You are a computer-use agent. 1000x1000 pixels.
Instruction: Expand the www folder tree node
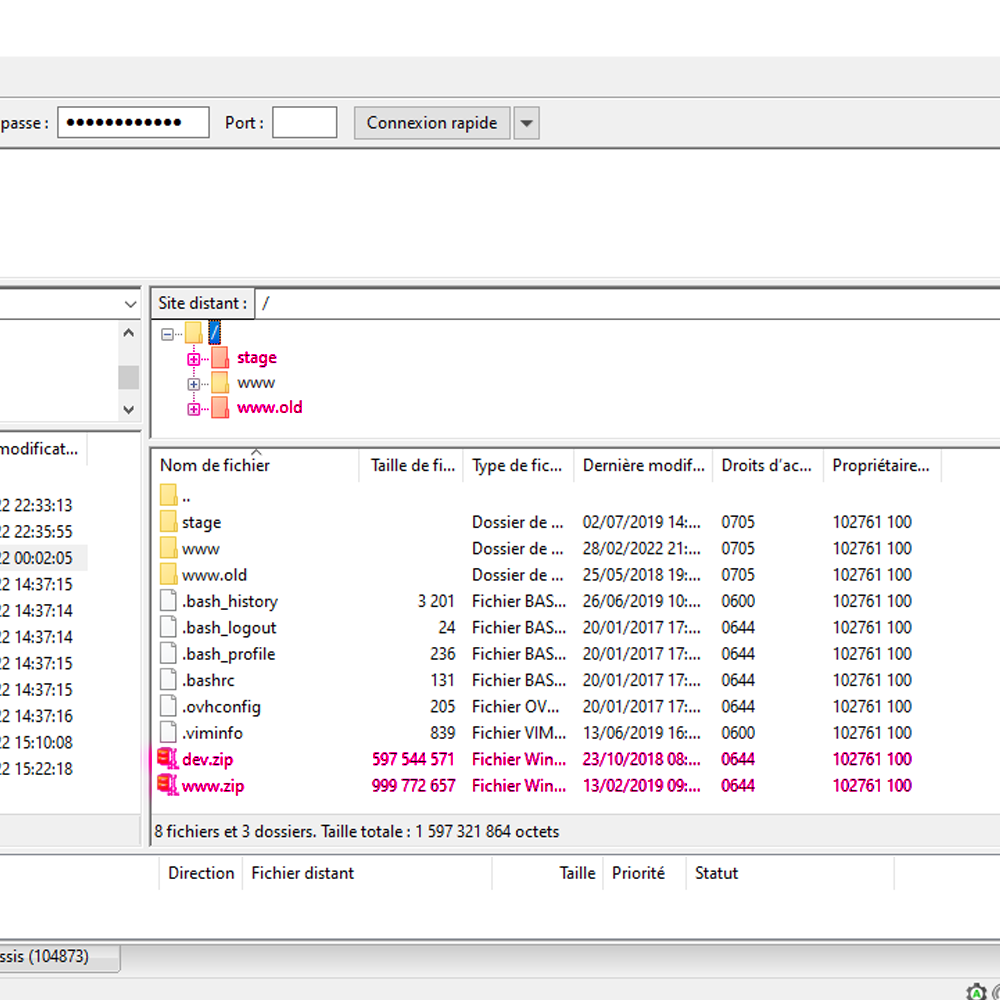(x=193, y=384)
